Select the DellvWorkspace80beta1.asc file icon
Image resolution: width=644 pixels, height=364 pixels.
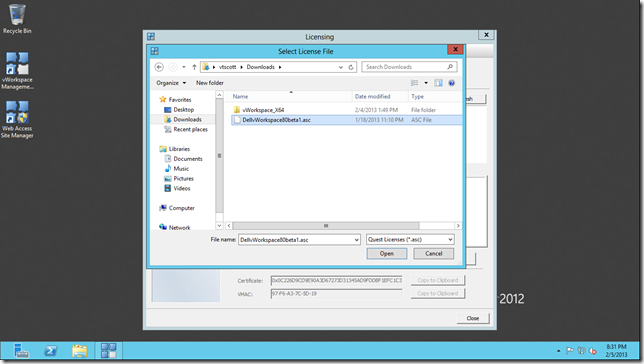(x=237, y=120)
